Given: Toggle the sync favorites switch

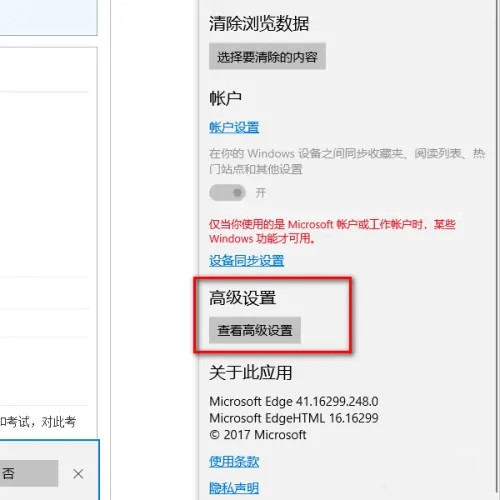Looking at the screenshot, I should click(x=227, y=193).
